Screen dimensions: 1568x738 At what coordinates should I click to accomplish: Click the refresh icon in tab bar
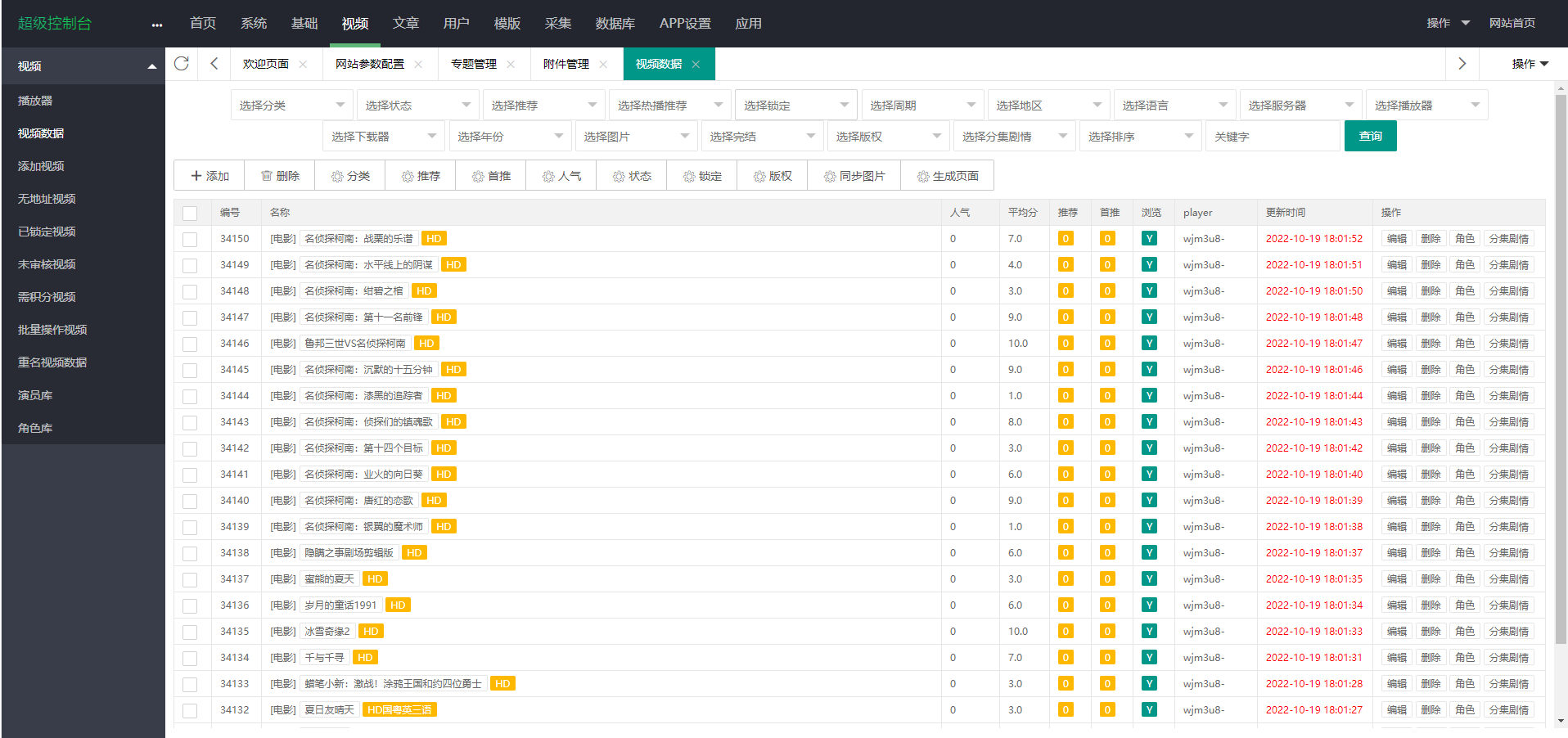click(x=182, y=64)
